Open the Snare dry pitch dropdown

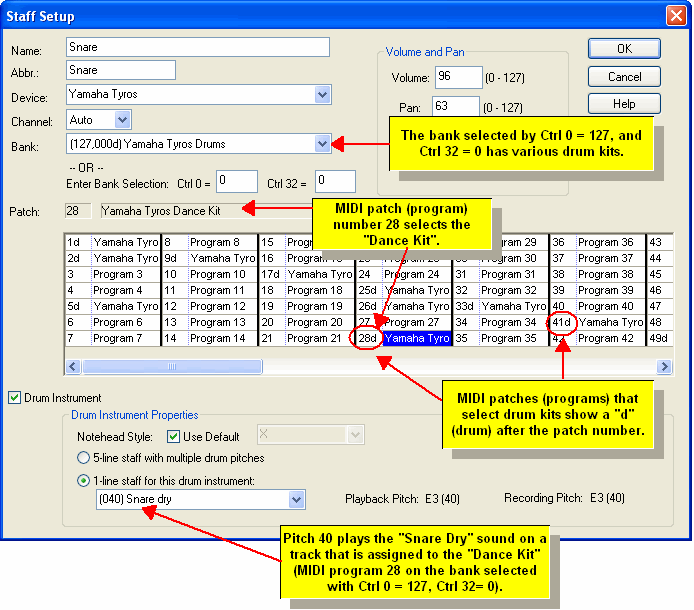tap(296, 499)
